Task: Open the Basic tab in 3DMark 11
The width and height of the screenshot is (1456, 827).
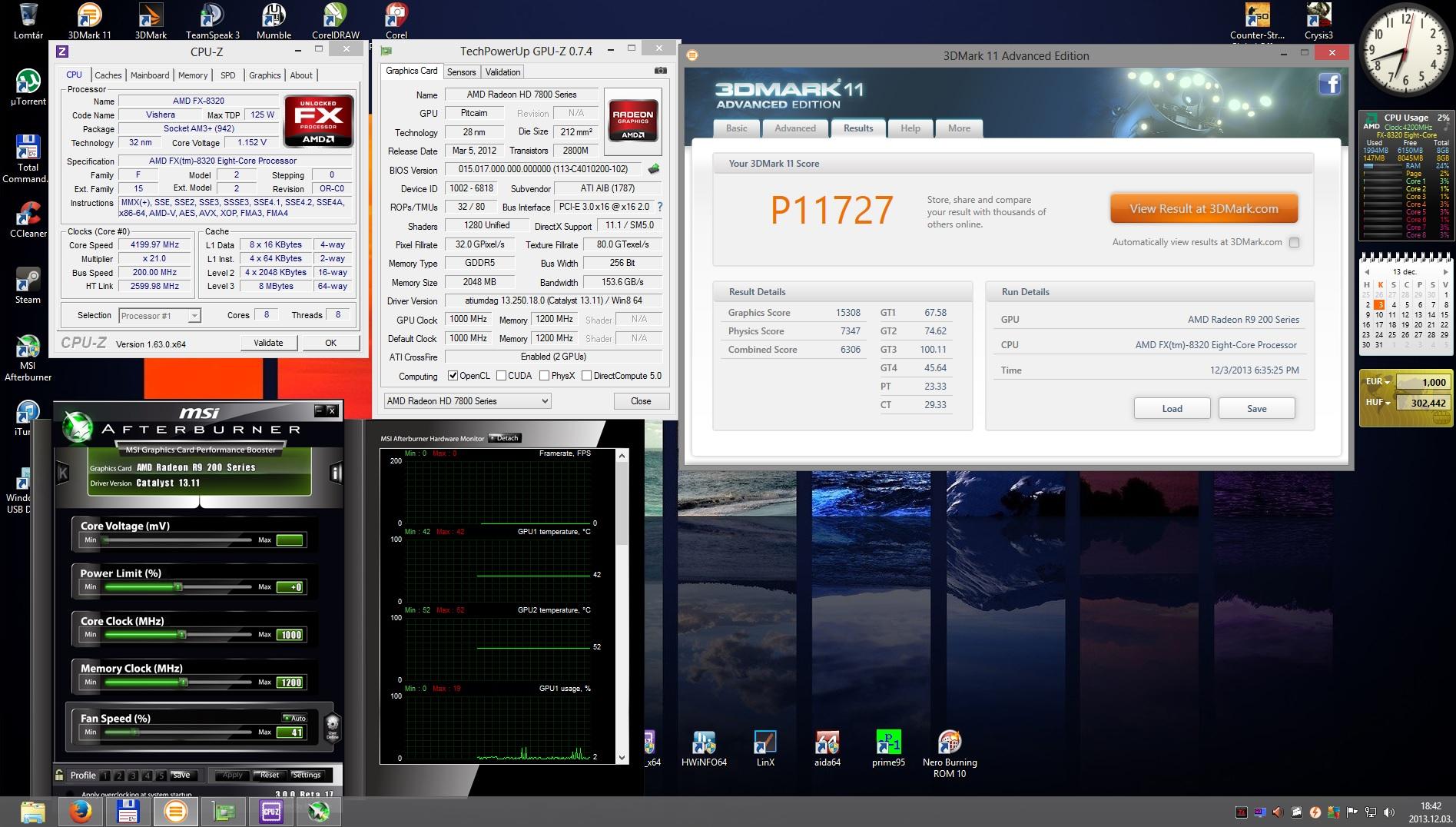Action: pos(737,128)
